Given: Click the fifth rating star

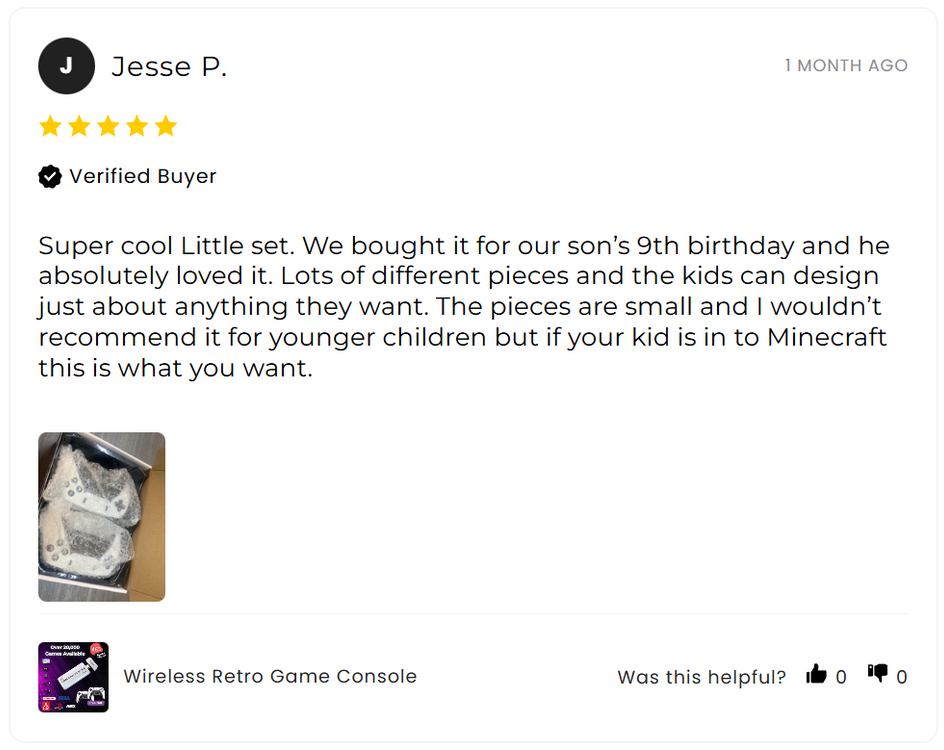Looking at the screenshot, I should click(x=165, y=126).
